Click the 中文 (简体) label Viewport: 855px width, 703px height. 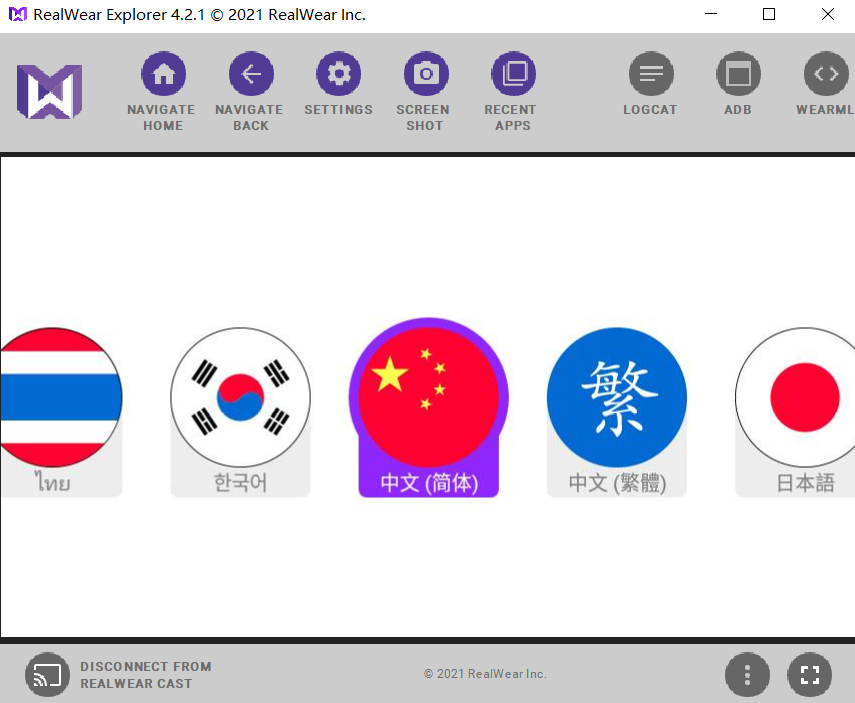point(428,483)
